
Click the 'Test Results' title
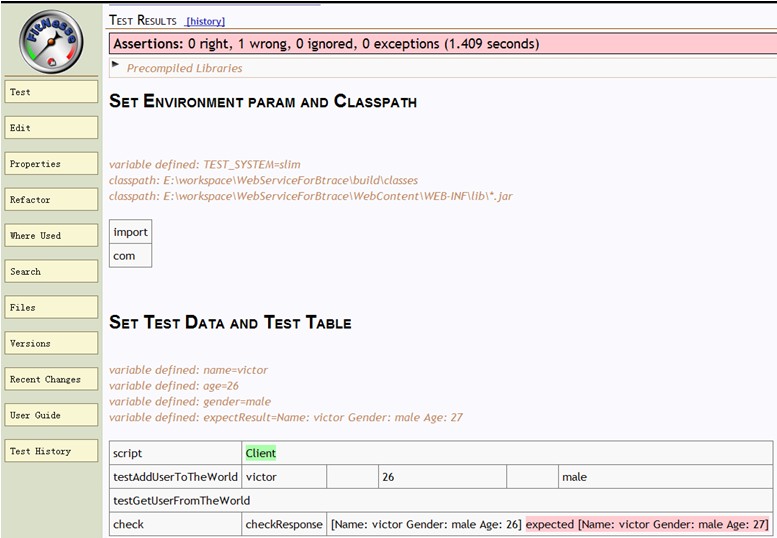tap(143, 21)
